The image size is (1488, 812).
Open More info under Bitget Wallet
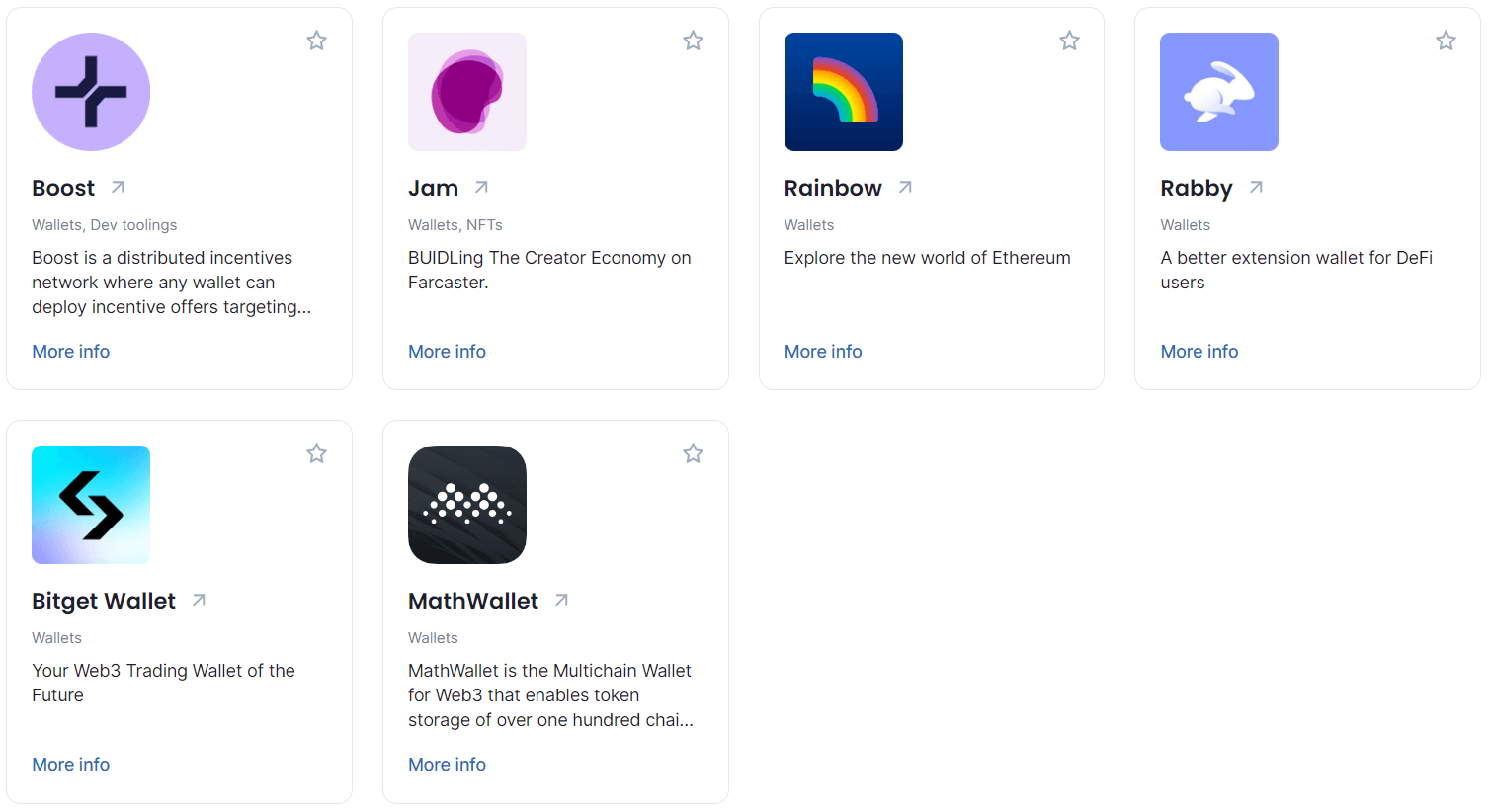coord(71,765)
